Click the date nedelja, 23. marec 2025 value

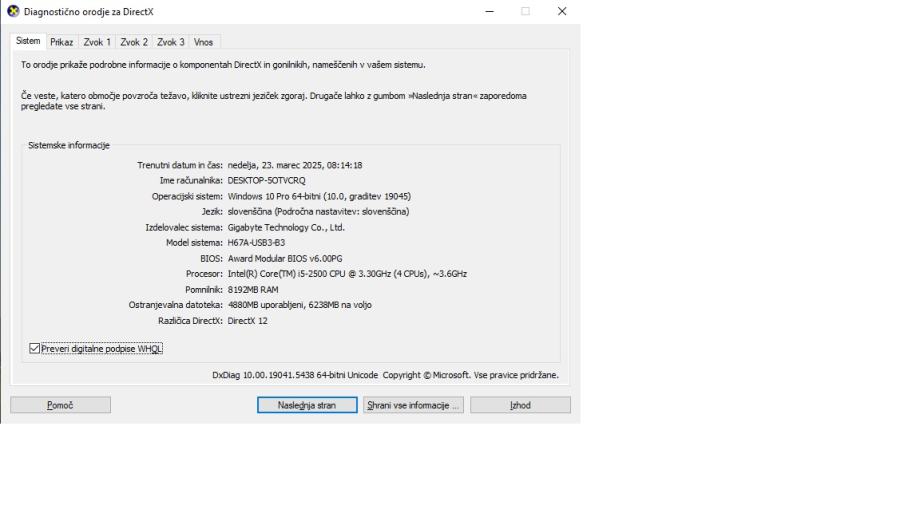point(295,165)
